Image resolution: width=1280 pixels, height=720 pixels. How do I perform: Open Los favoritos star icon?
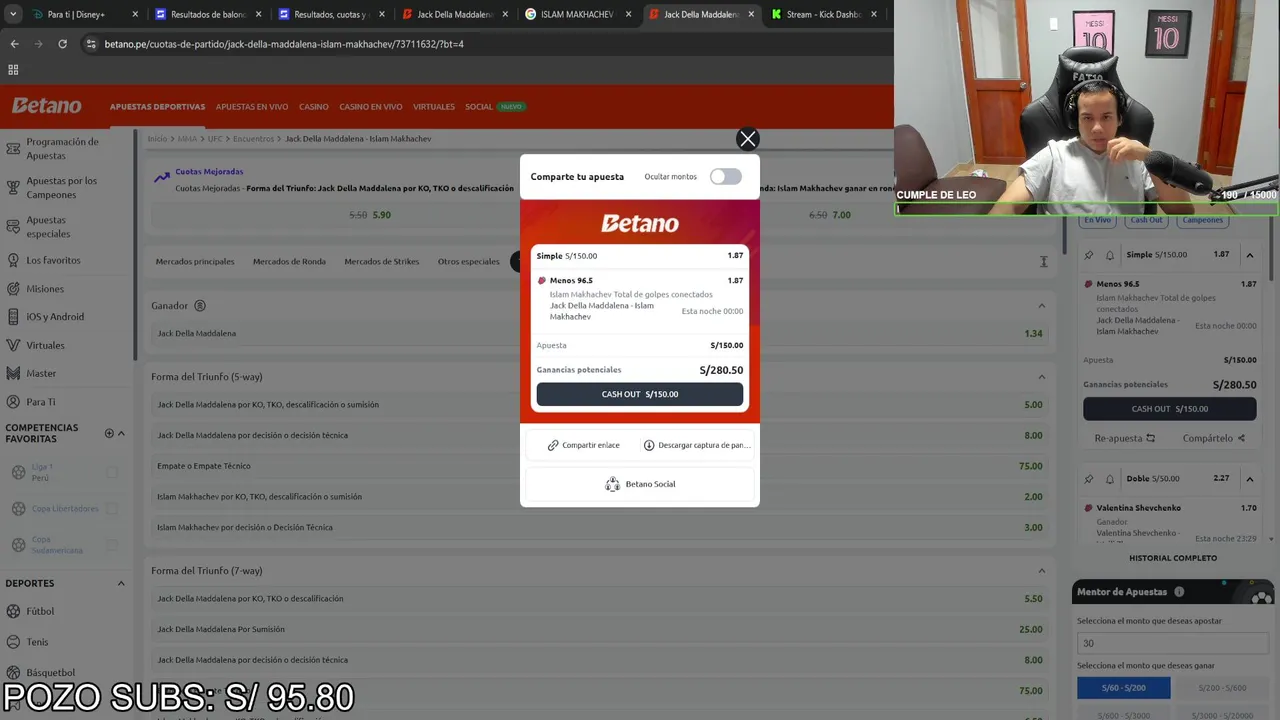pos(13,260)
